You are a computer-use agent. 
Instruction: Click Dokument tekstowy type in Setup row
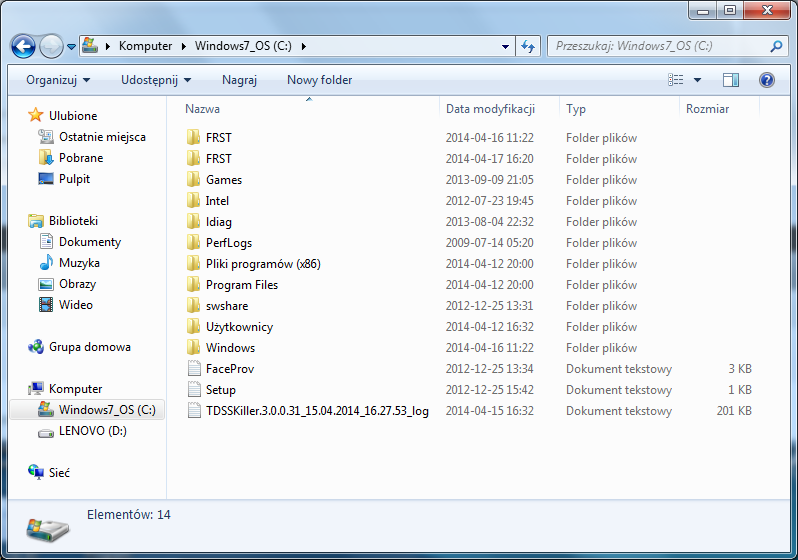pyautogui.click(x=619, y=390)
